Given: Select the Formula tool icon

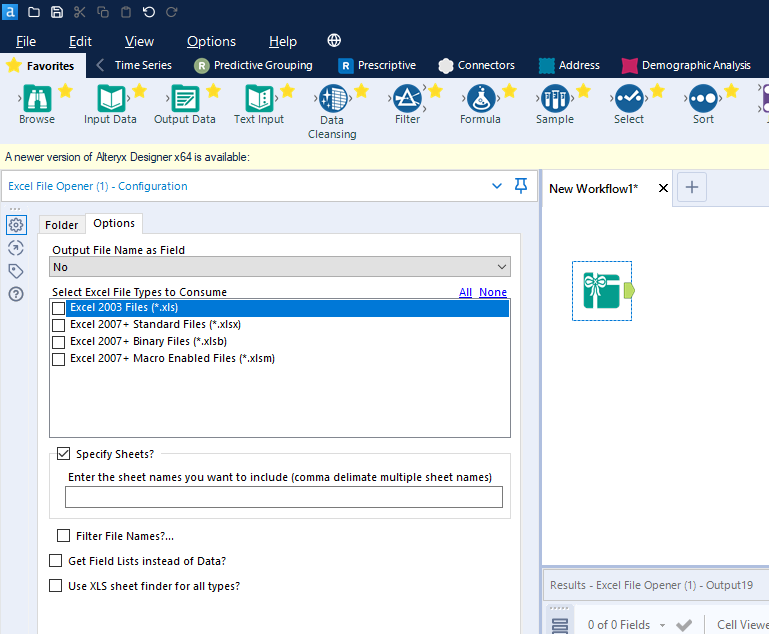Looking at the screenshot, I should (x=480, y=99).
